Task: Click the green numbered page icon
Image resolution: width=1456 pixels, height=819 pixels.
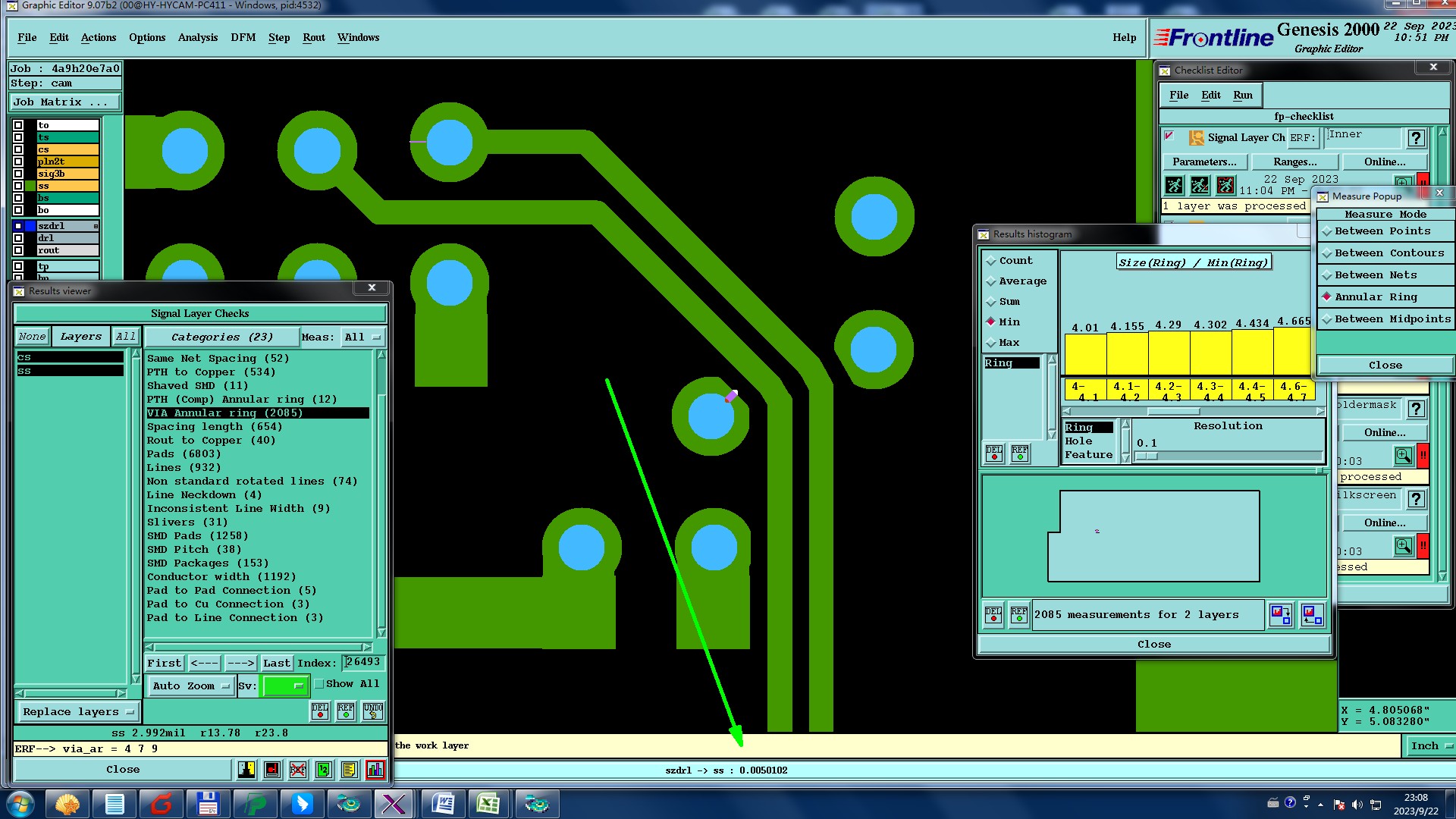Action: 324,770
